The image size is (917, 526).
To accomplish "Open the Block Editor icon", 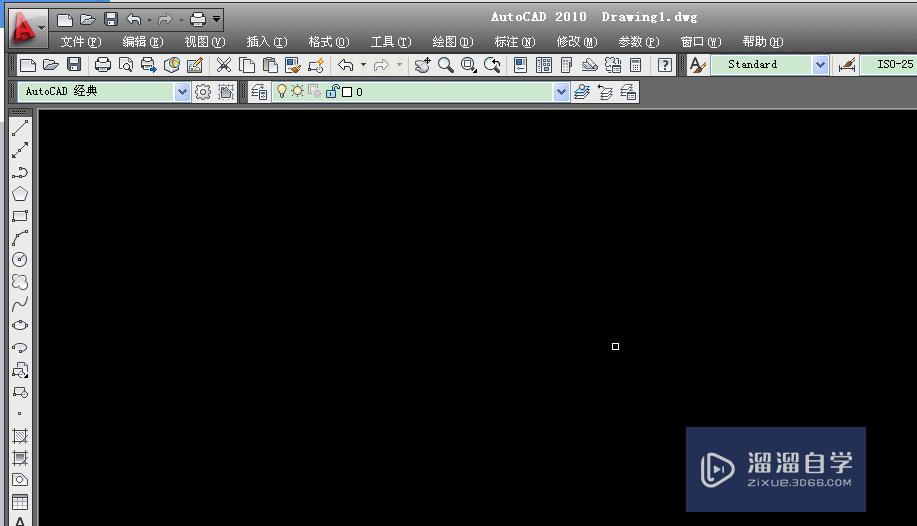I will [316, 65].
